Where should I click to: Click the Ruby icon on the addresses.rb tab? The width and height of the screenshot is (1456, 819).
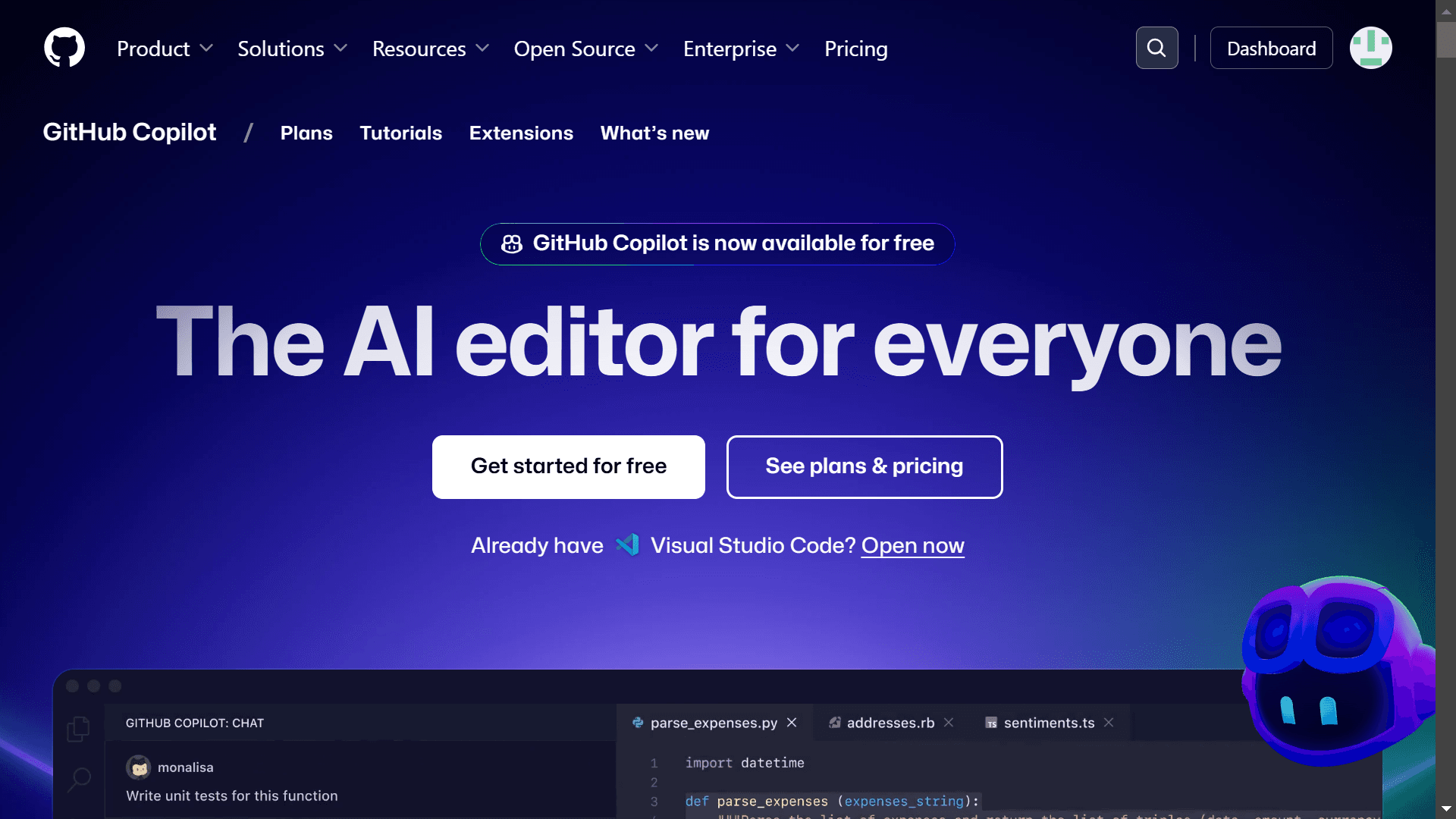point(834,723)
